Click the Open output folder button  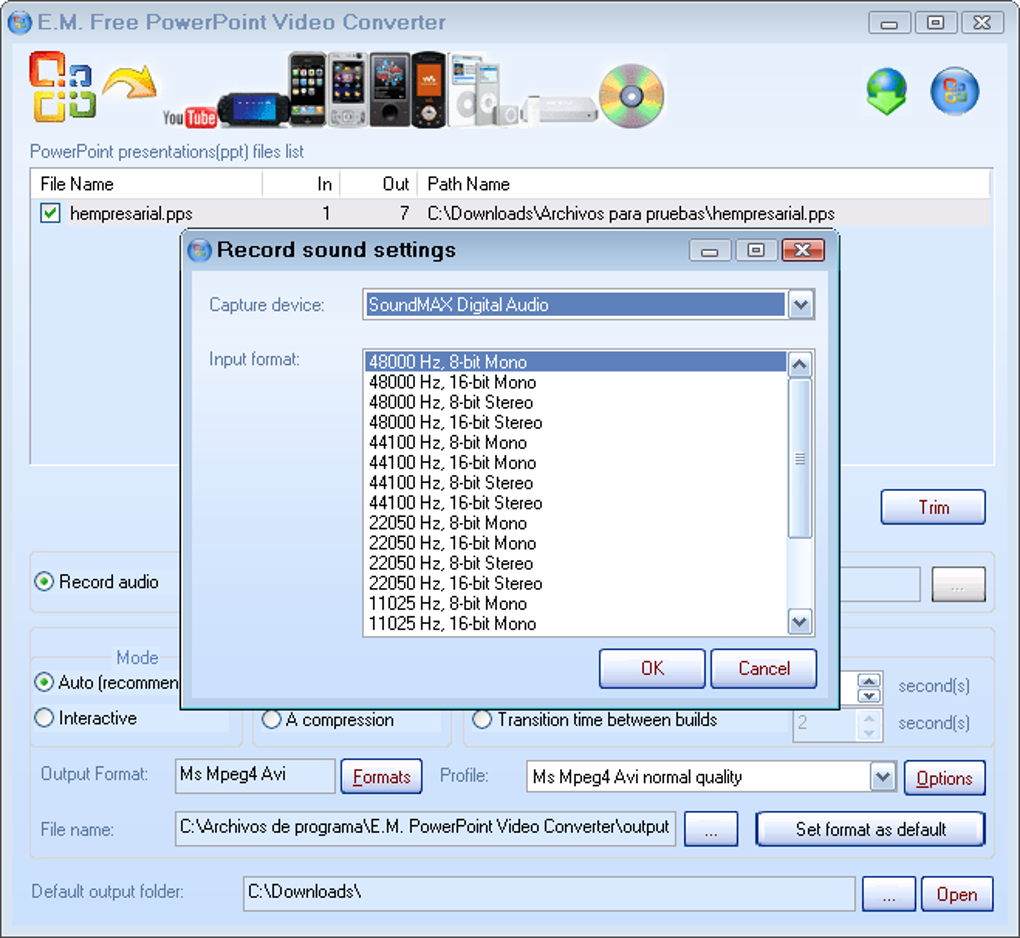coord(957,894)
